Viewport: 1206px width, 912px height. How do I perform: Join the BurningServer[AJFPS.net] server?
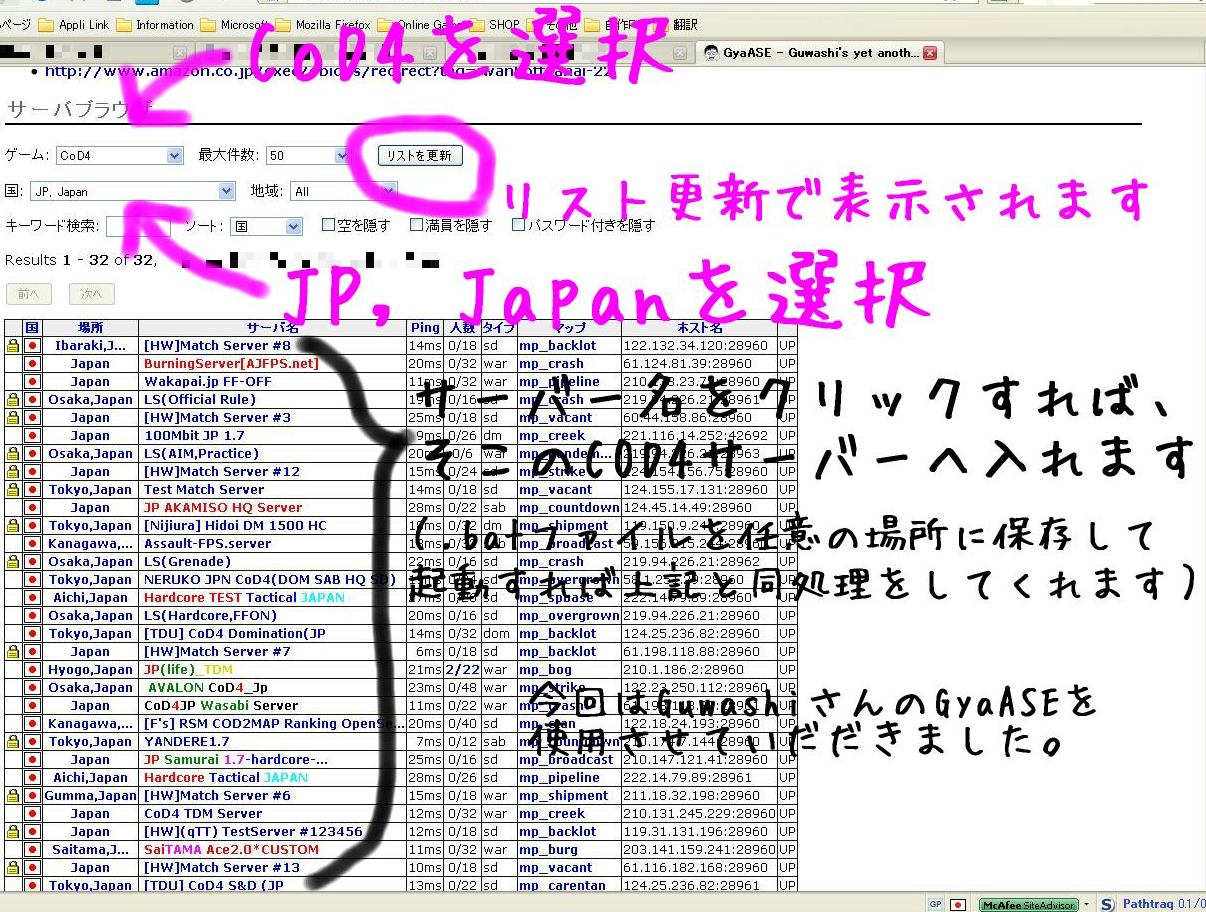pos(231,364)
